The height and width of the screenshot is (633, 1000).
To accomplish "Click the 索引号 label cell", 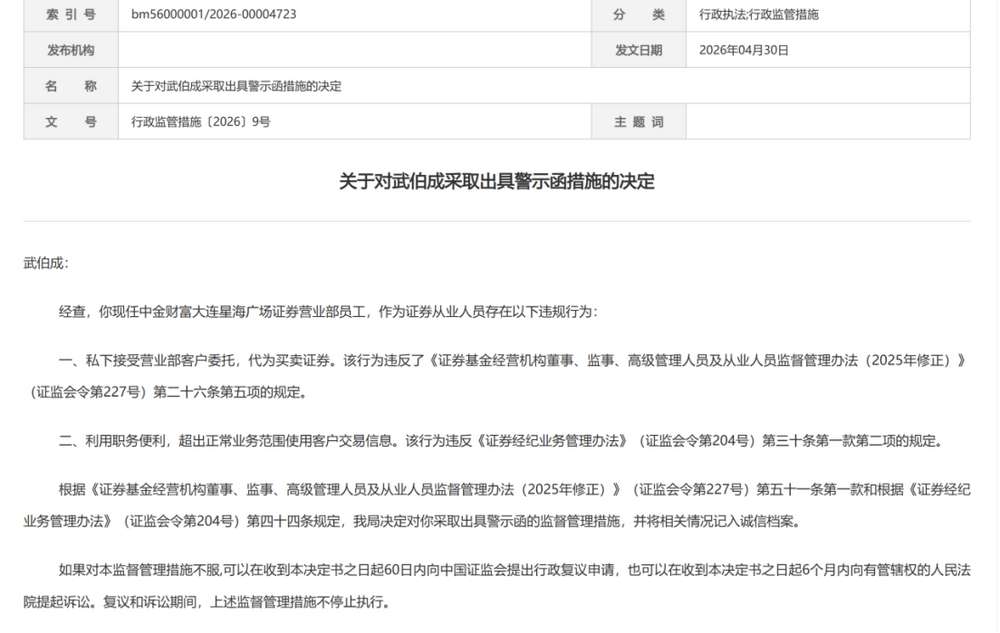I will [x=71, y=14].
